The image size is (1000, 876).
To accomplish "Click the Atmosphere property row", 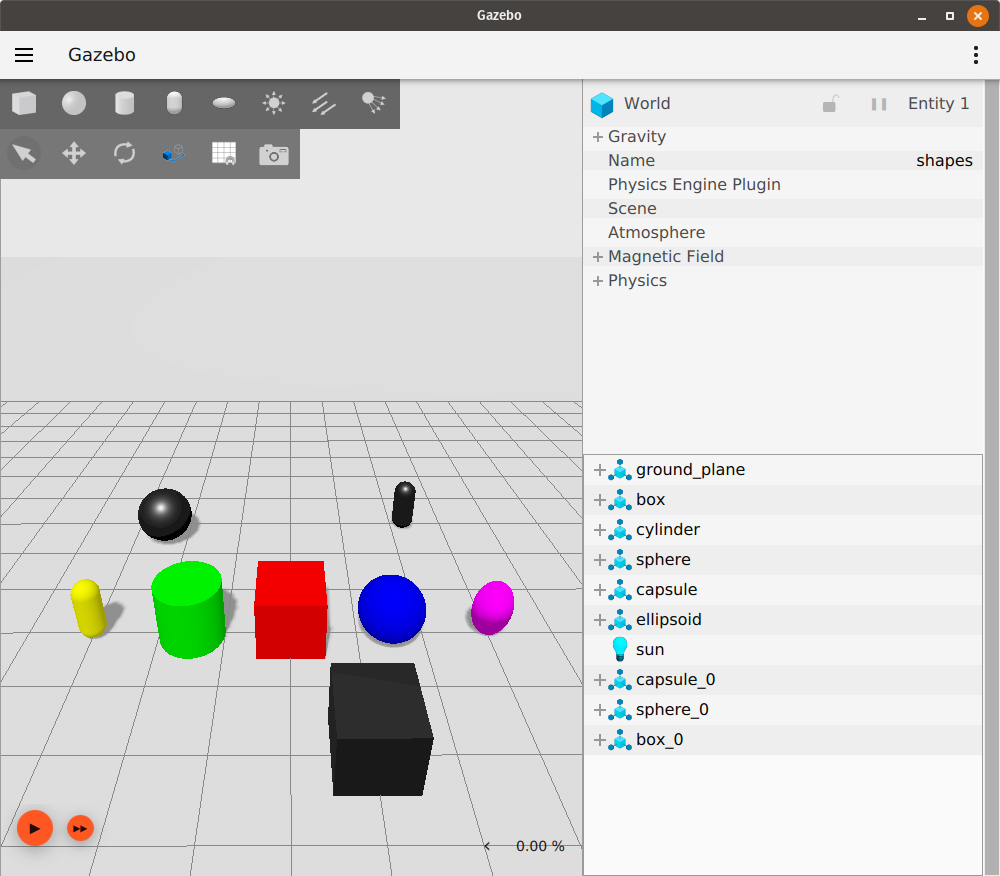I will point(783,232).
